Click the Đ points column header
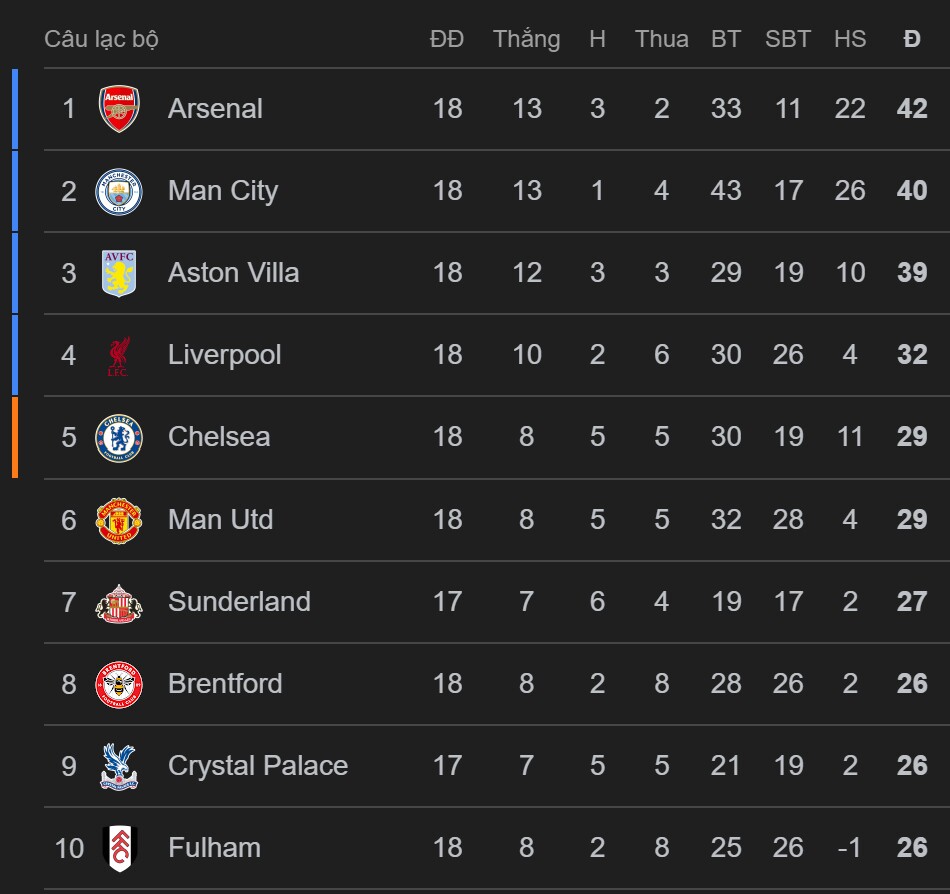The image size is (950, 894). (911, 39)
